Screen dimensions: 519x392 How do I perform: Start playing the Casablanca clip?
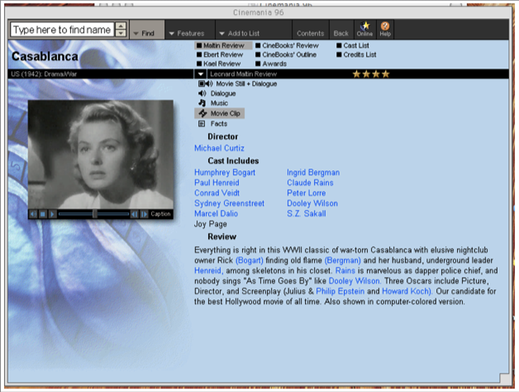52,214
